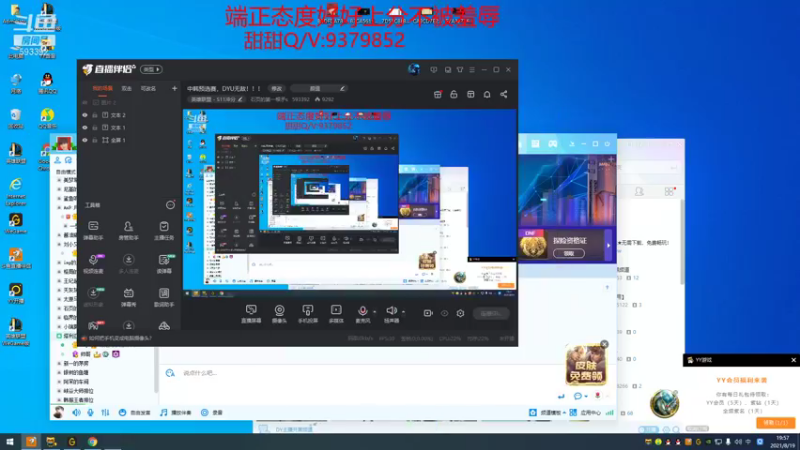Click 播放伴奏 in YY bottom bar
The height and width of the screenshot is (450, 800).
pos(176,412)
